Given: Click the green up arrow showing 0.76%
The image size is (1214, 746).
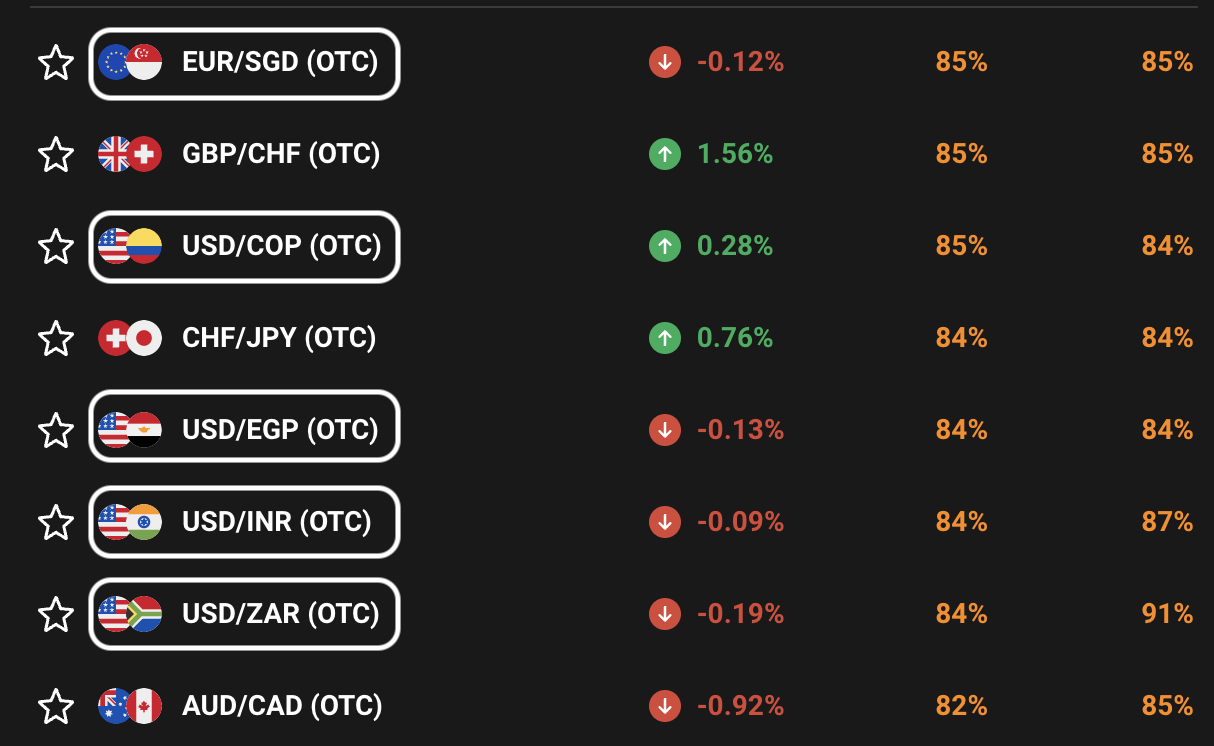Looking at the screenshot, I should [x=664, y=338].
